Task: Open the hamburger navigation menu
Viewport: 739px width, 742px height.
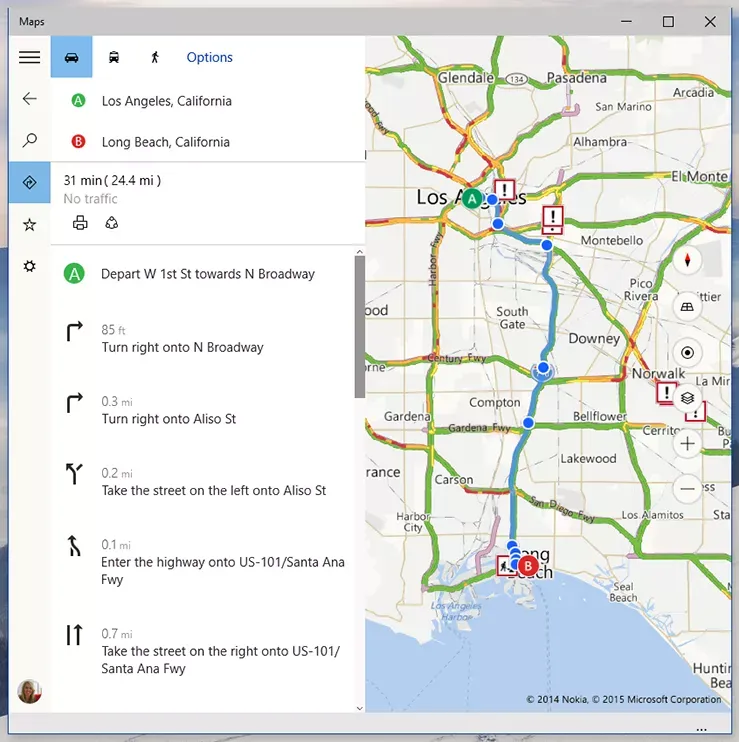Action: 29,57
